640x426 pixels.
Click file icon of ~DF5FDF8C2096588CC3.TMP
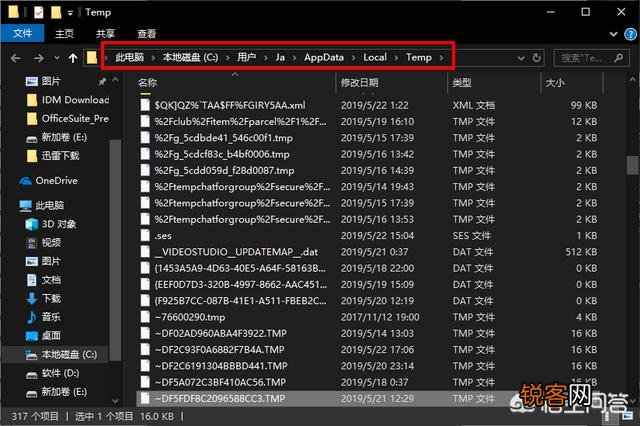(x=145, y=399)
